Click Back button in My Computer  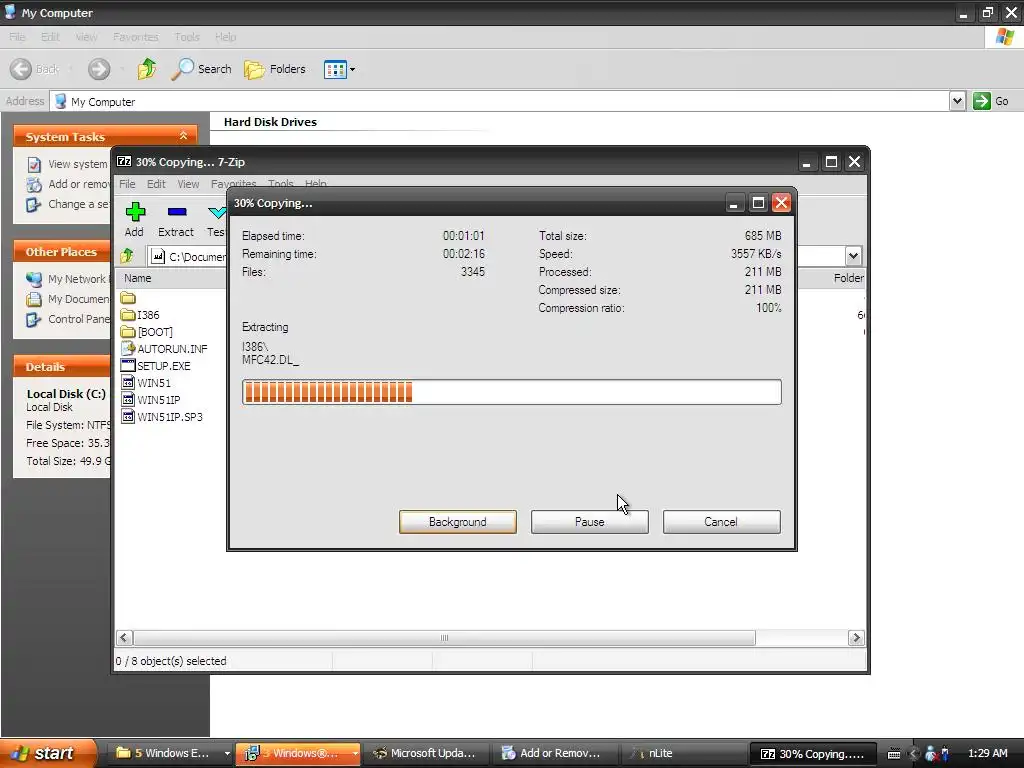(x=35, y=69)
